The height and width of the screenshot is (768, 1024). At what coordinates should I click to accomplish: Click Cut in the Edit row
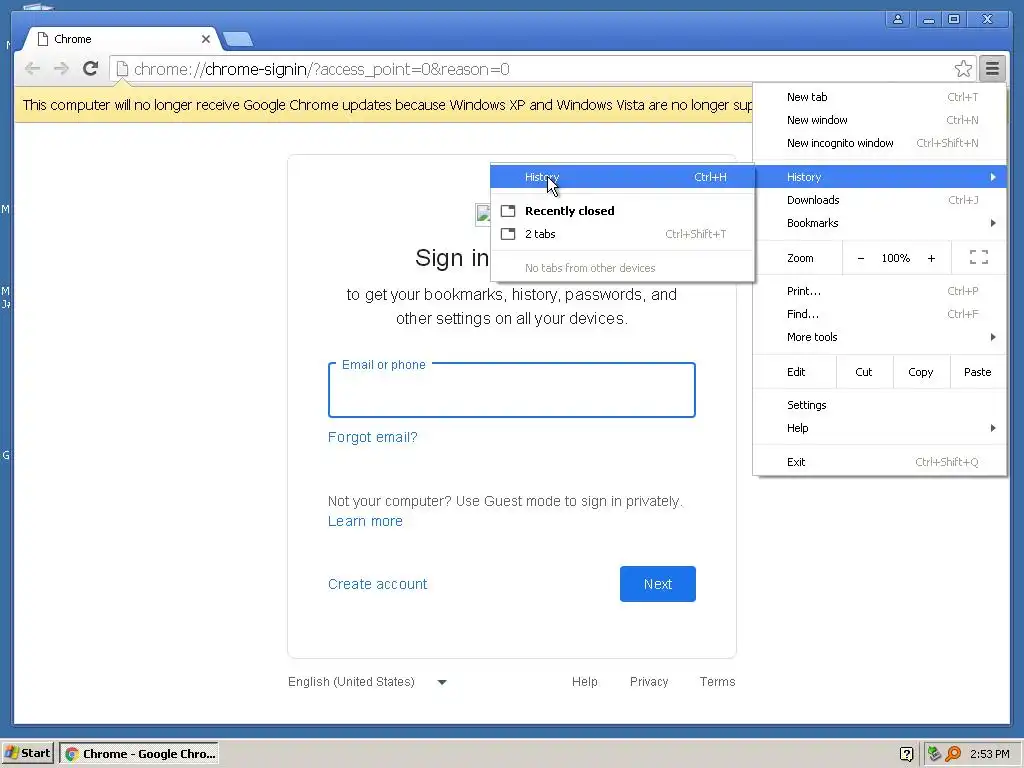(x=863, y=372)
